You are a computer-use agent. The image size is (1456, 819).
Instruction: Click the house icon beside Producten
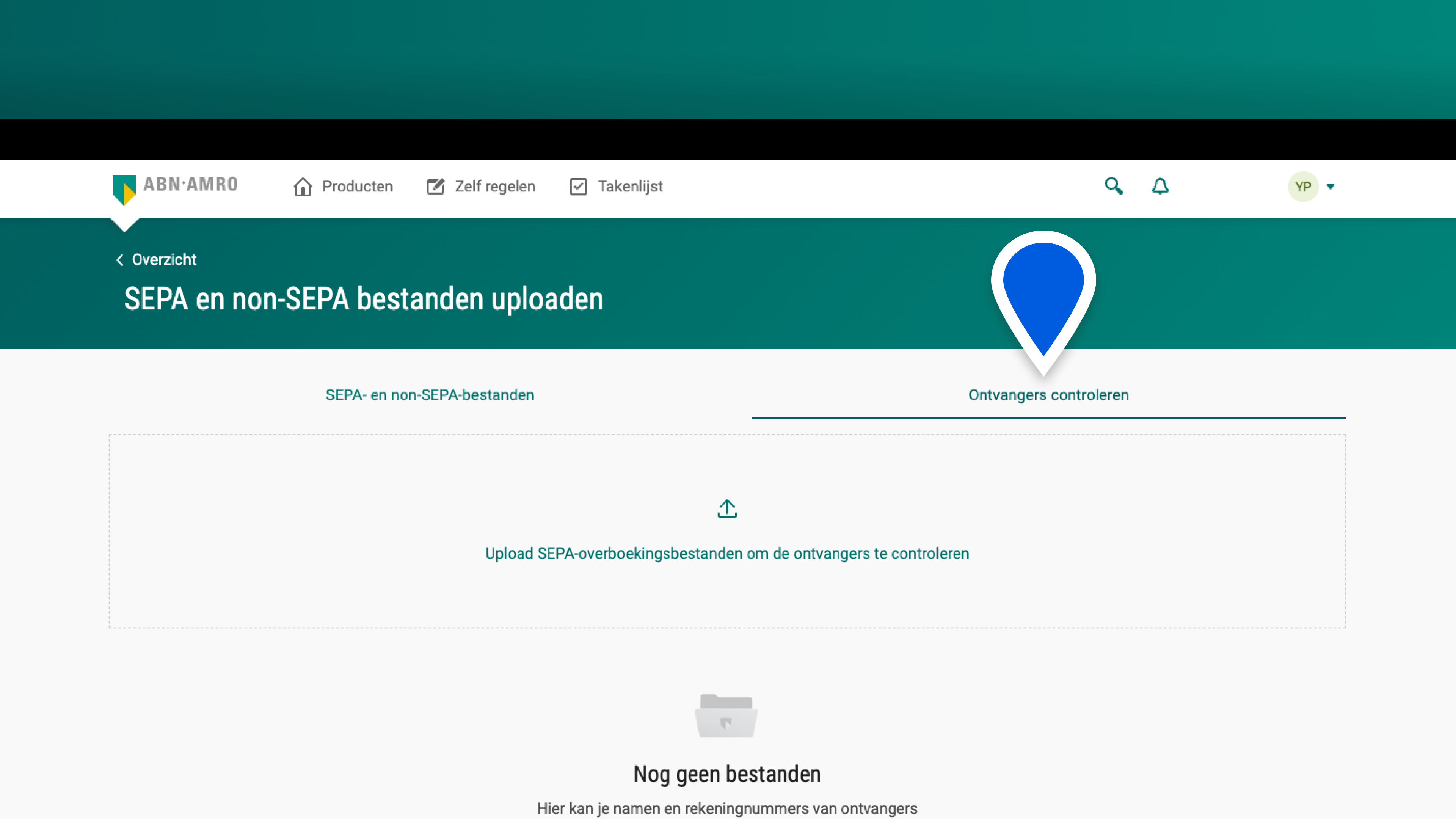coord(303,187)
